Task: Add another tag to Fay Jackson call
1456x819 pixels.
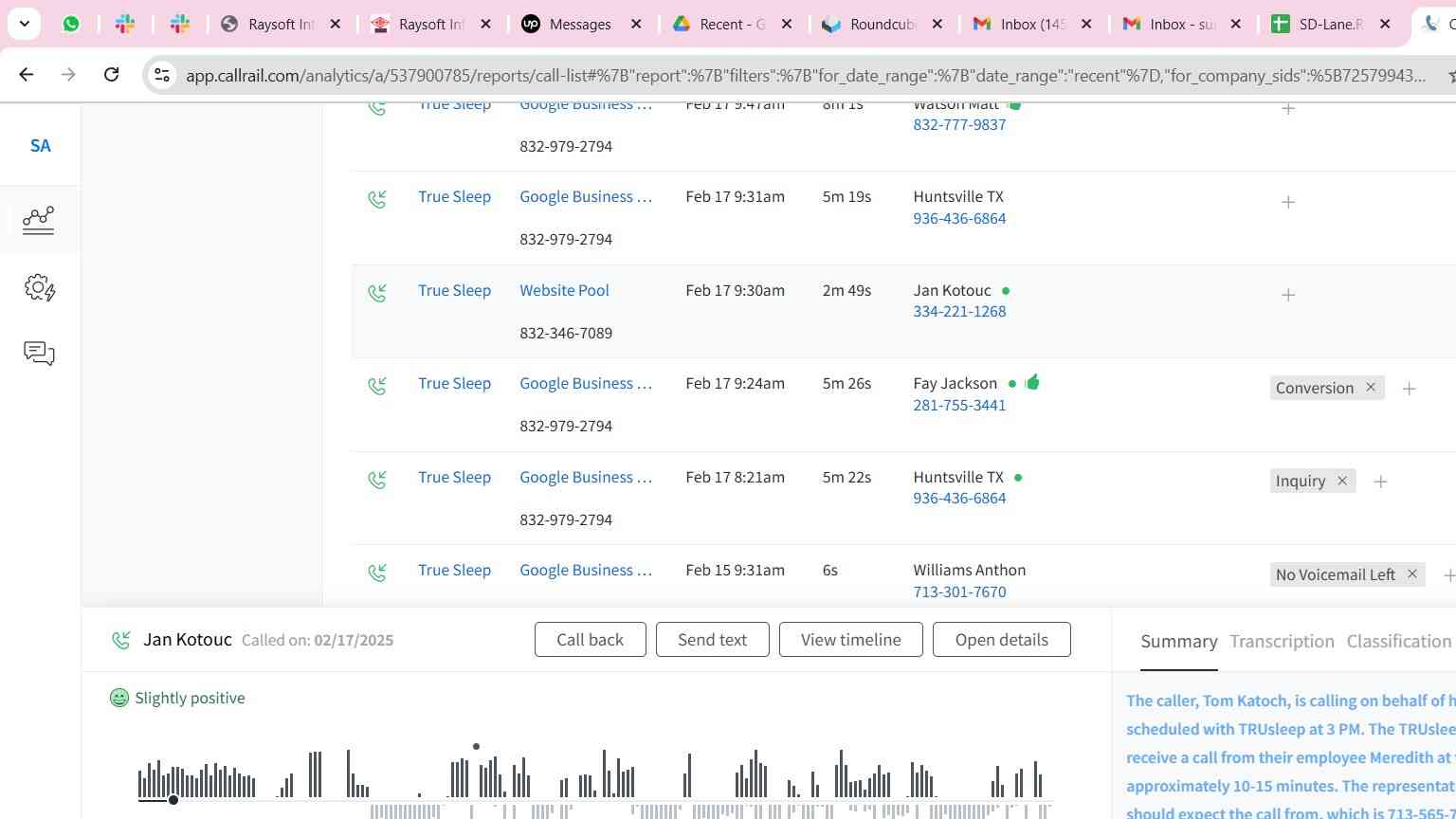Action: [x=1409, y=389]
